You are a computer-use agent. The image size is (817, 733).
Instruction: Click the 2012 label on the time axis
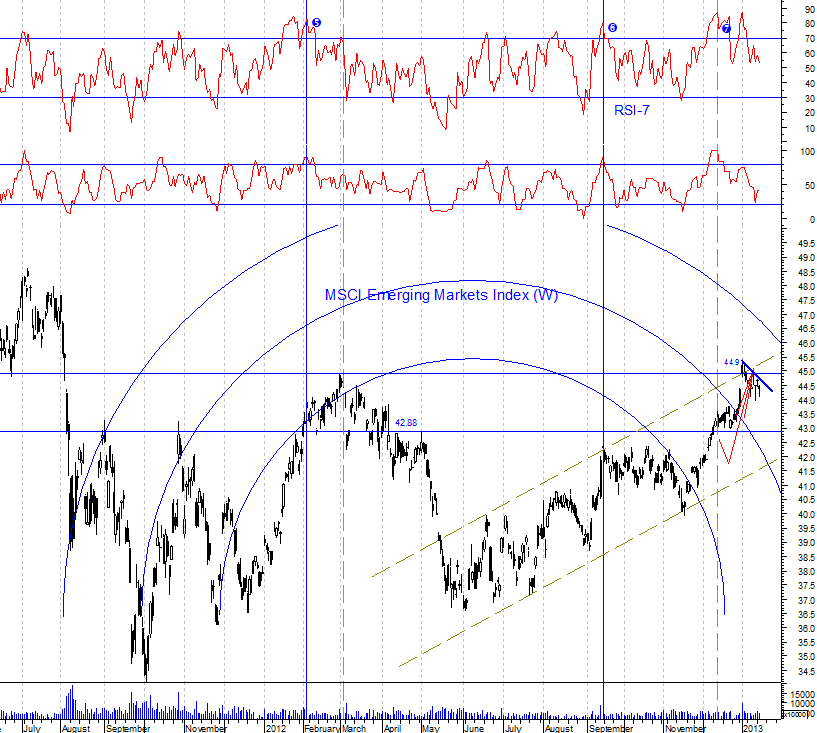click(276, 728)
